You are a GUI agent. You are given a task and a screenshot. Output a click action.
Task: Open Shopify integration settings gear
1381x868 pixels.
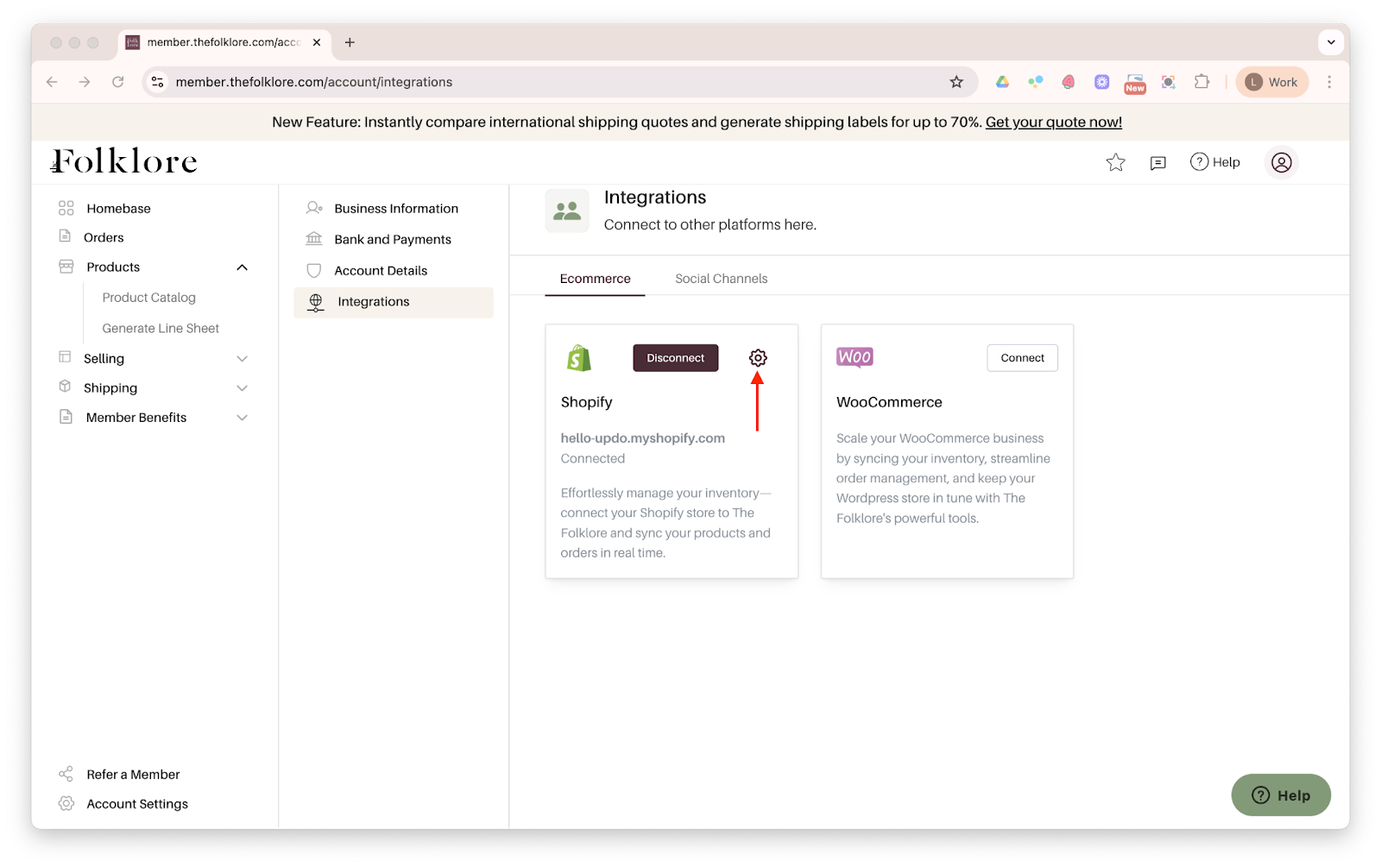[x=758, y=358]
